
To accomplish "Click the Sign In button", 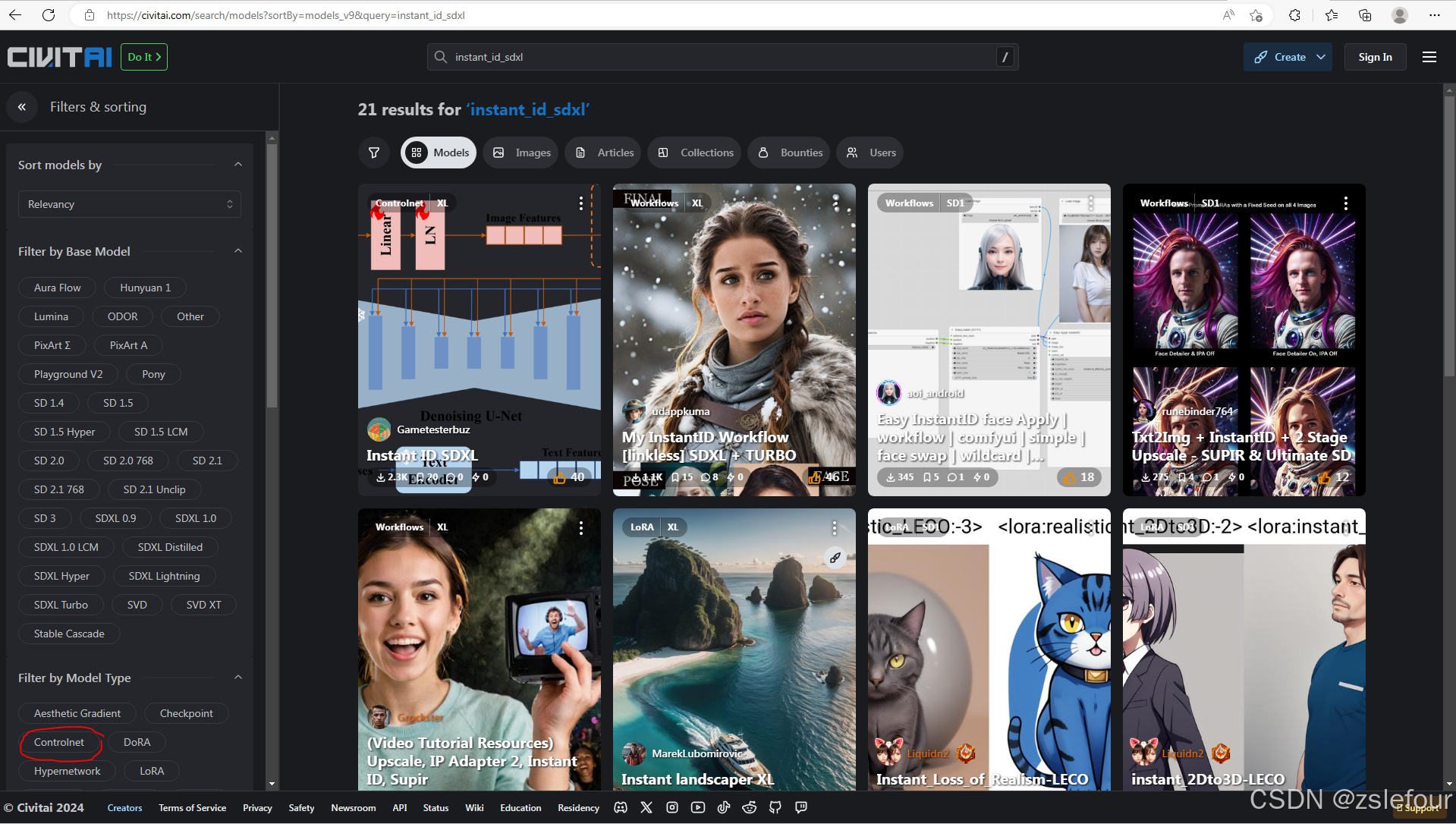I will tap(1375, 57).
